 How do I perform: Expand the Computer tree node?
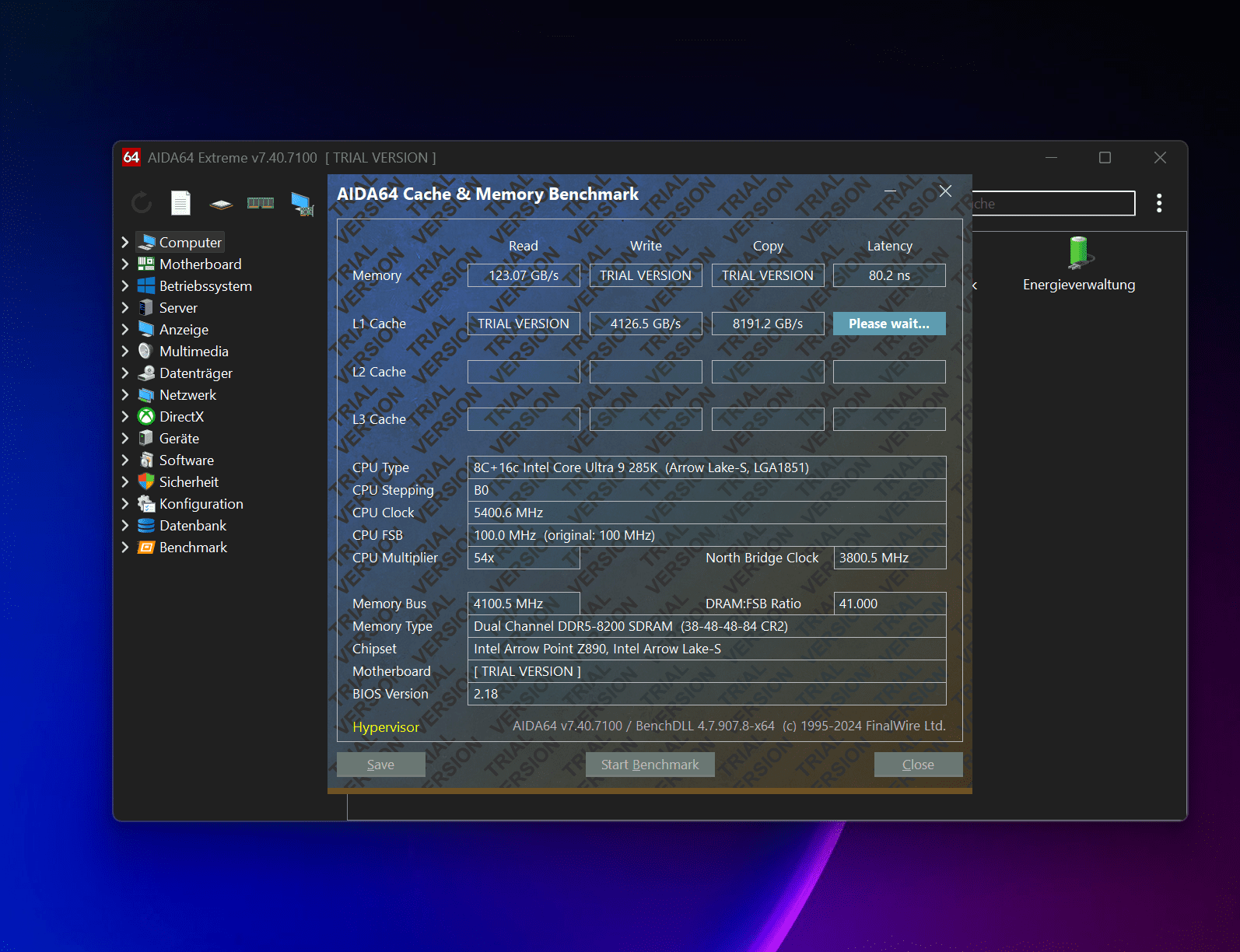(125, 243)
